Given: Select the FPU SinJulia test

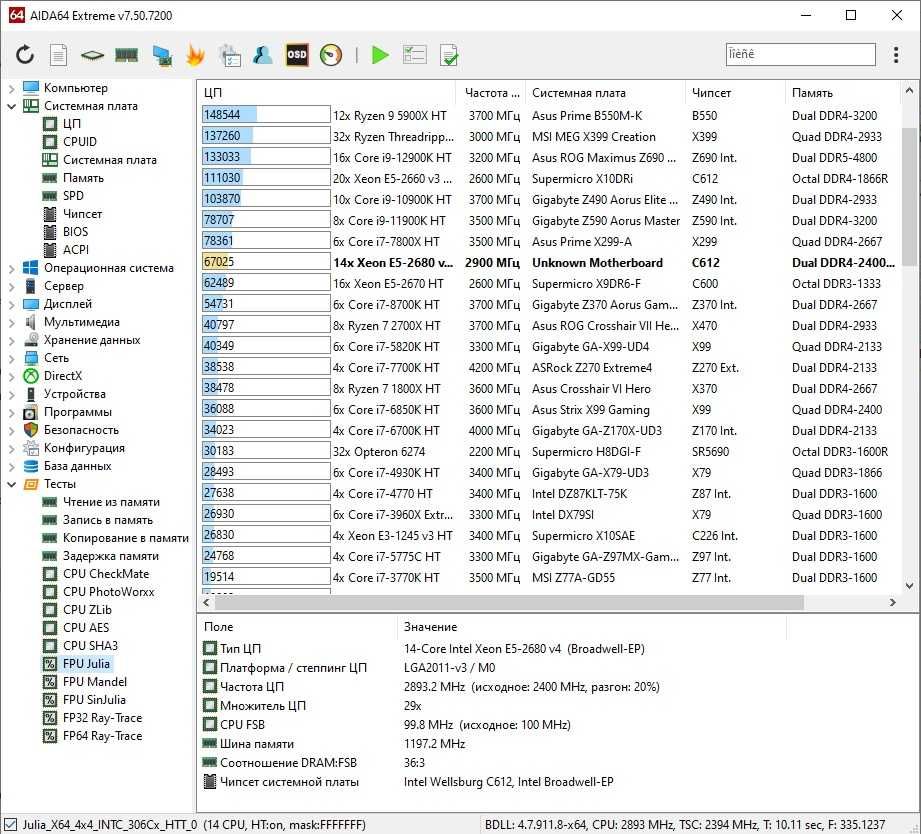Looking at the screenshot, I should click(x=94, y=700).
